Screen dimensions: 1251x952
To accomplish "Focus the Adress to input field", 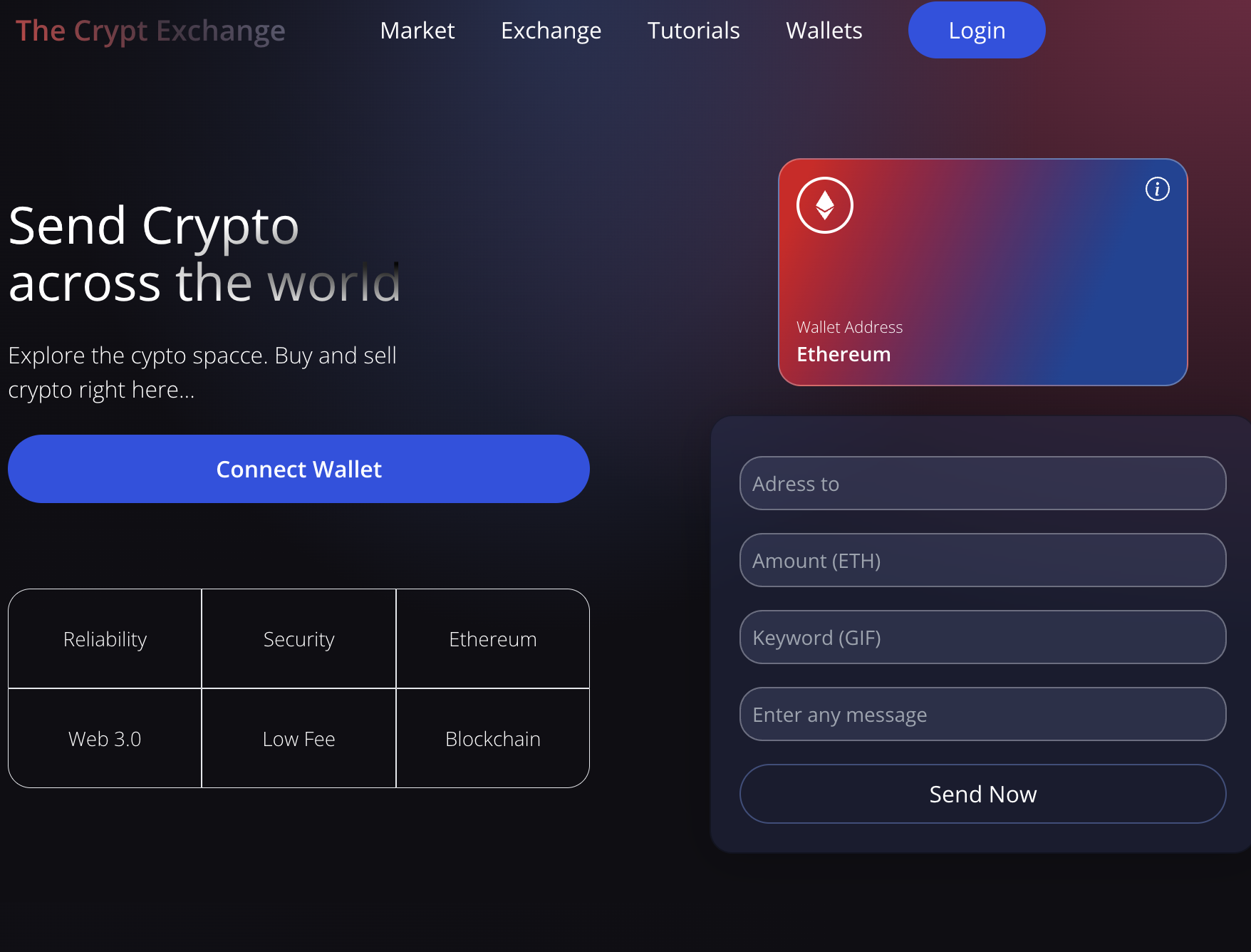I will coord(982,483).
